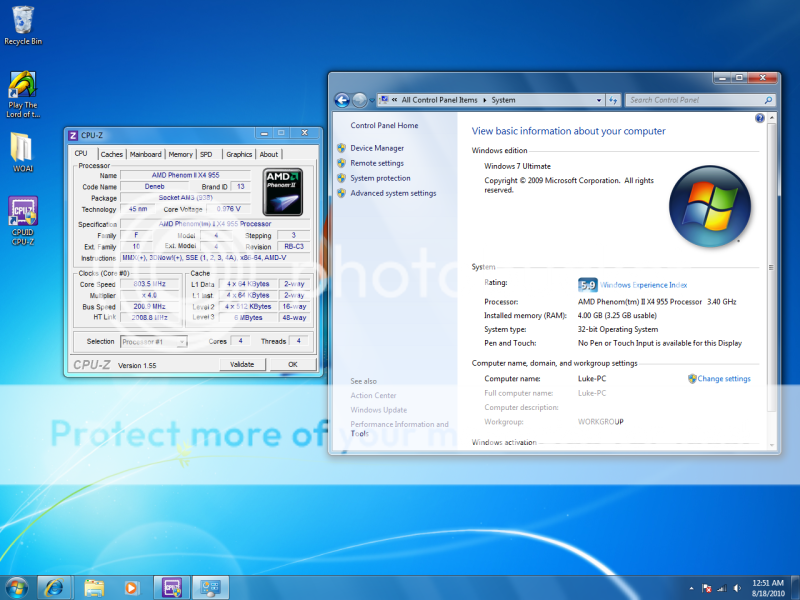Click OK in CPU-Z

(x=293, y=364)
